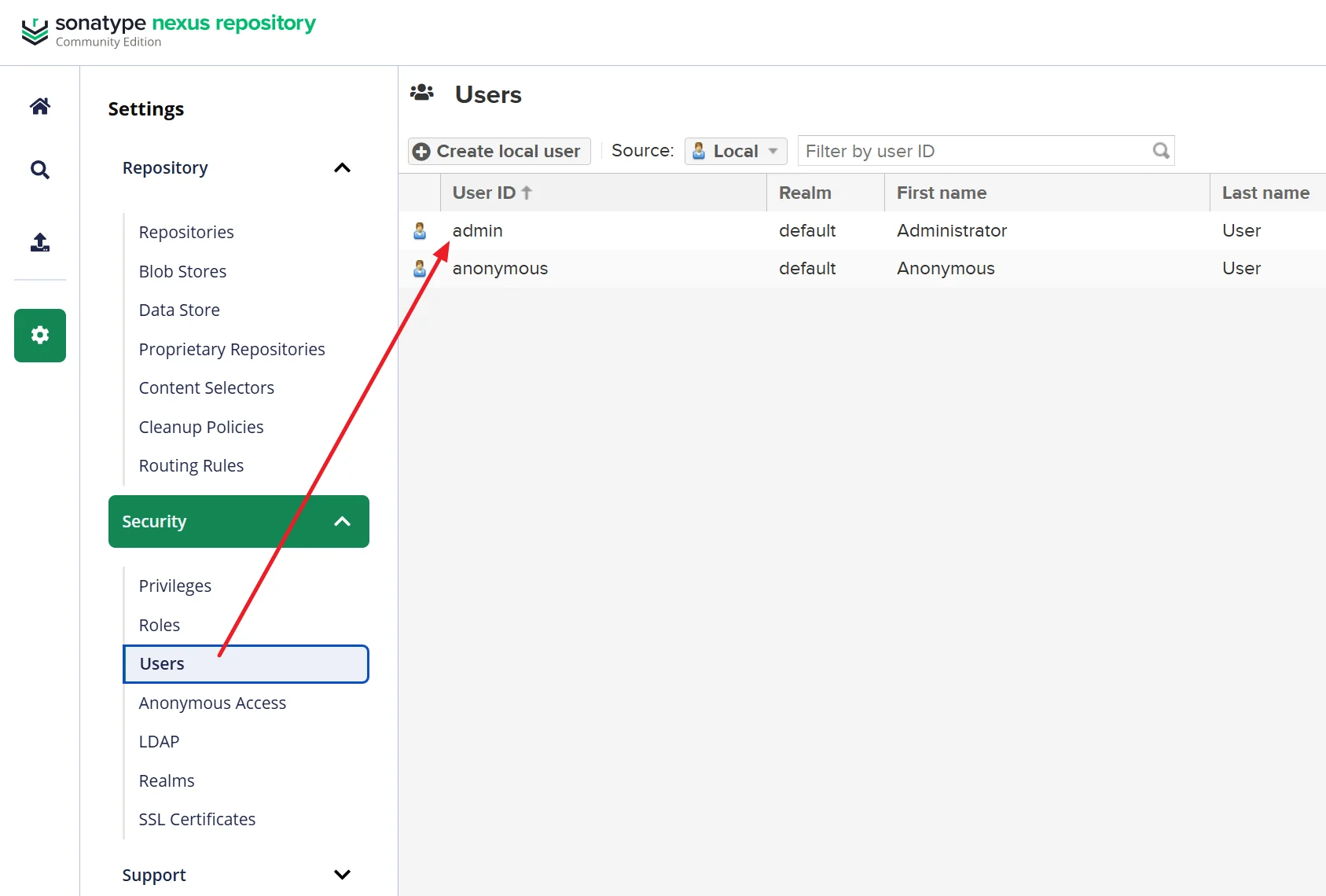Open Roles under Security

tap(160, 625)
